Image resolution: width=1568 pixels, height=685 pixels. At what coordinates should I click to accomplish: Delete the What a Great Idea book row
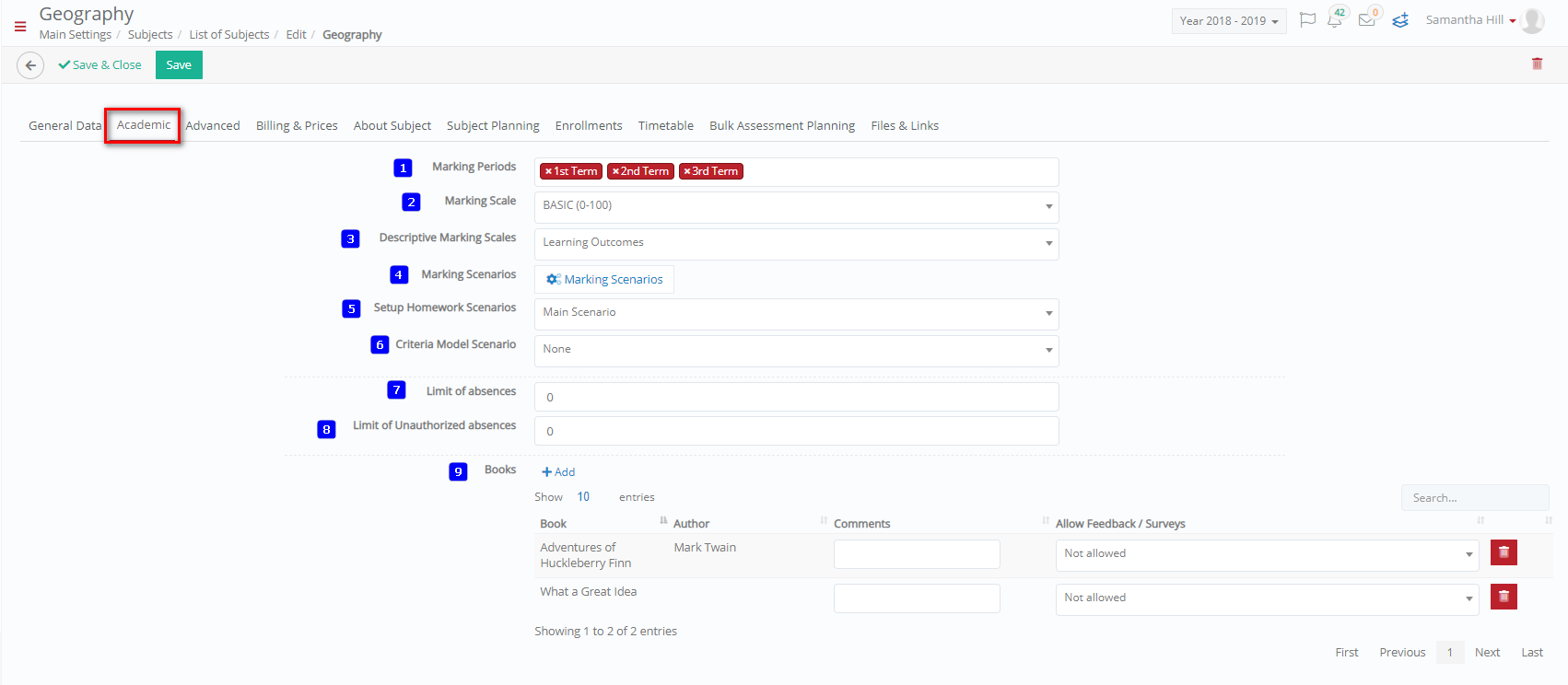[x=1504, y=597]
